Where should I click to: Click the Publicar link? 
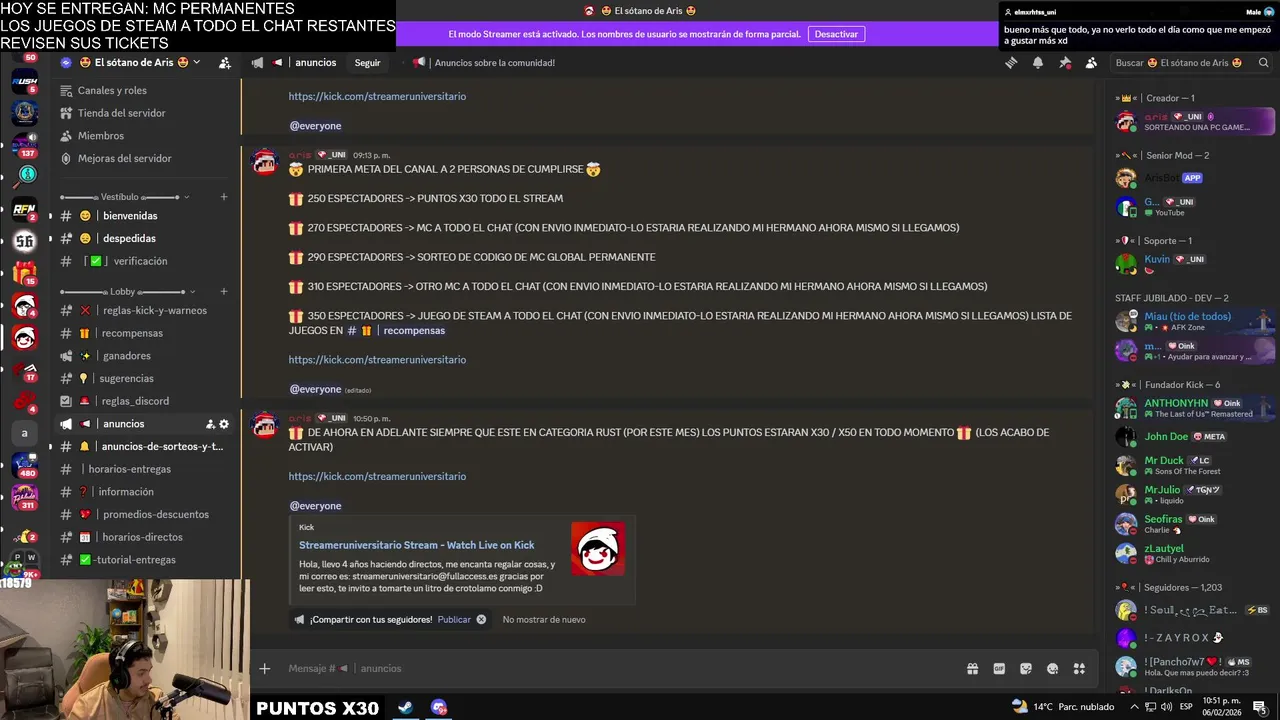click(454, 619)
